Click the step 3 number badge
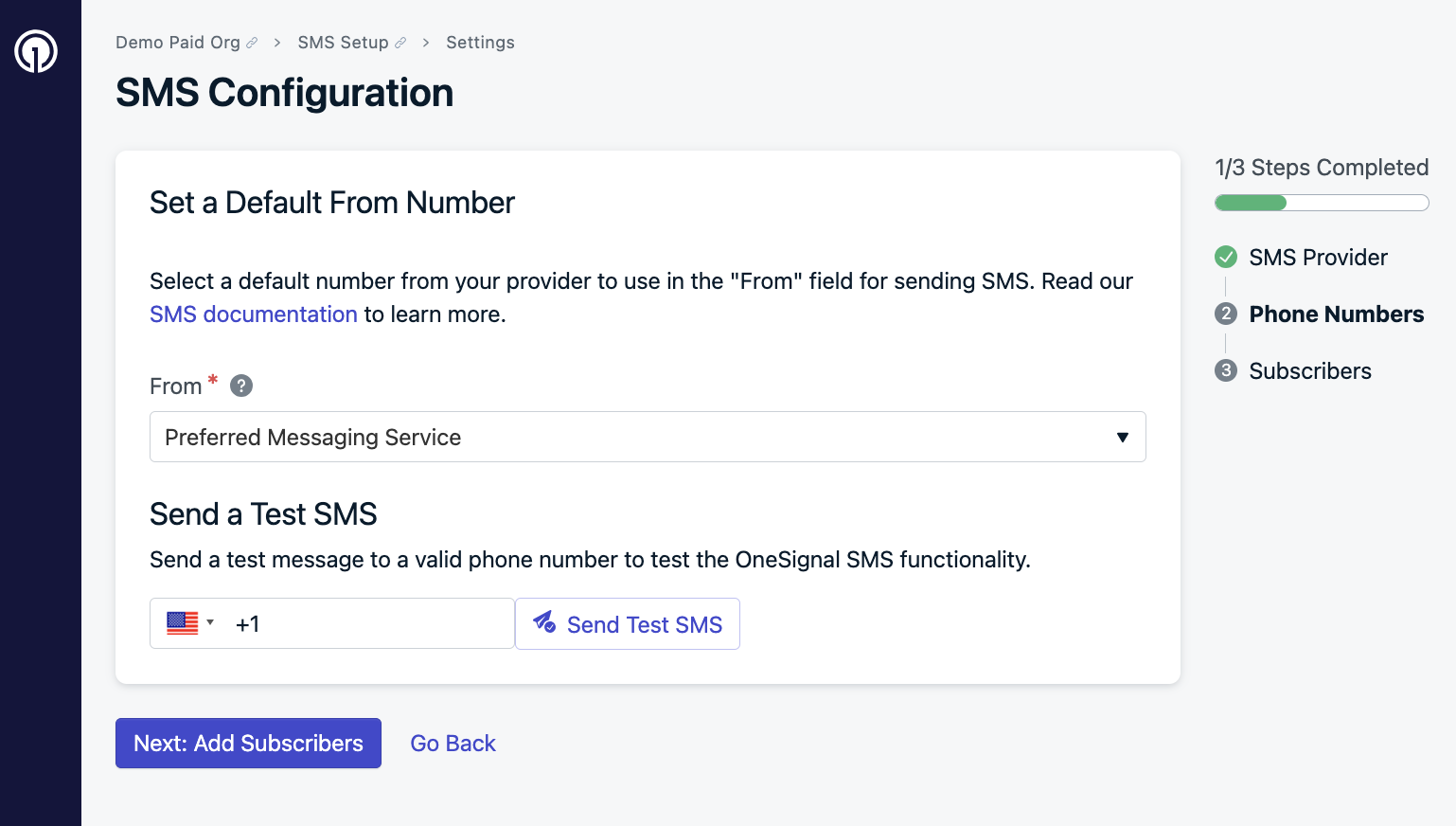The image size is (1456, 826). (x=1226, y=370)
